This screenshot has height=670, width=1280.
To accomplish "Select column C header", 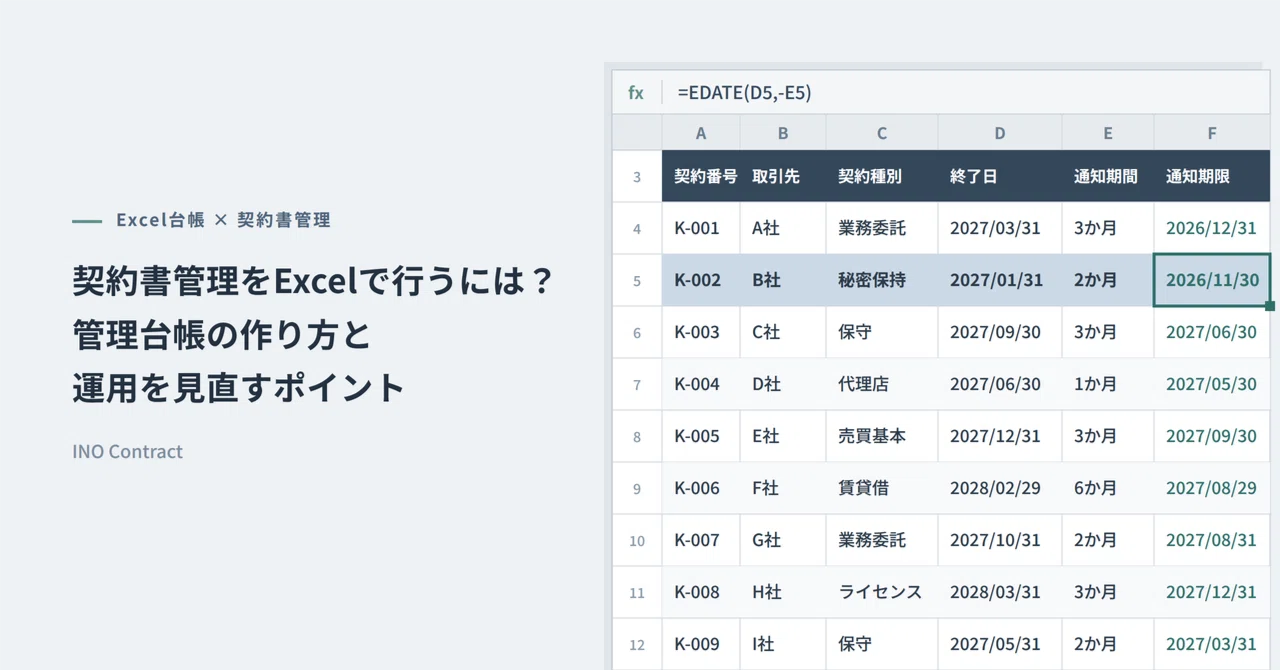I will tap(882, 133).
